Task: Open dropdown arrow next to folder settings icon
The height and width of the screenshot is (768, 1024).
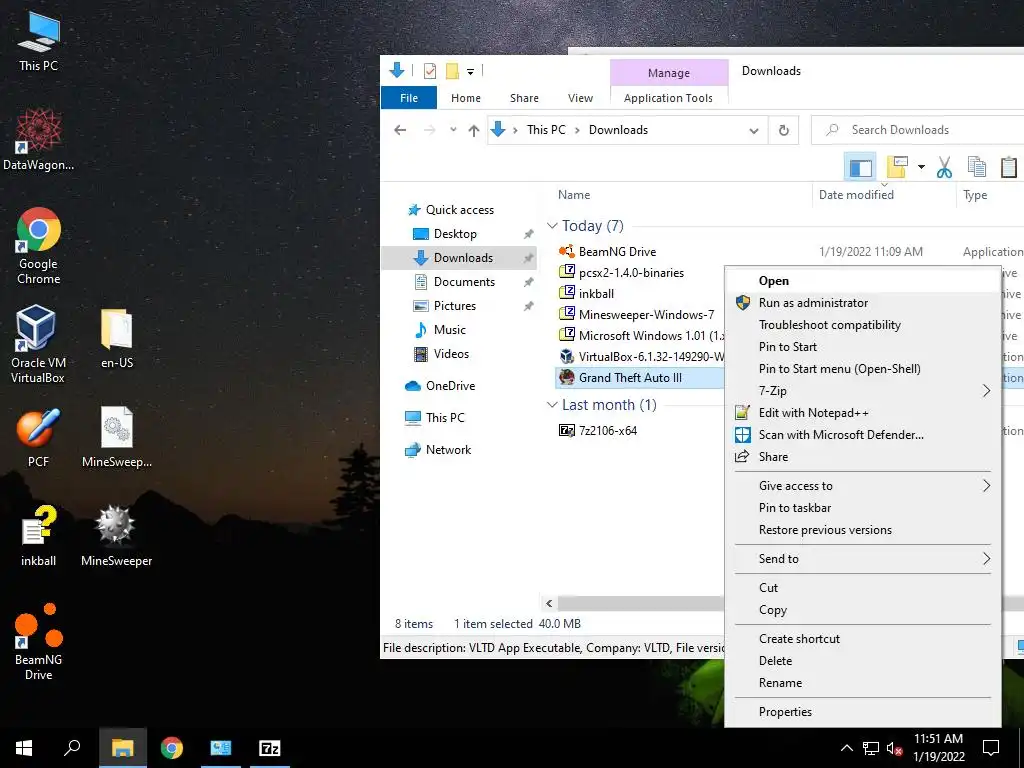Action: click(921, 167)
